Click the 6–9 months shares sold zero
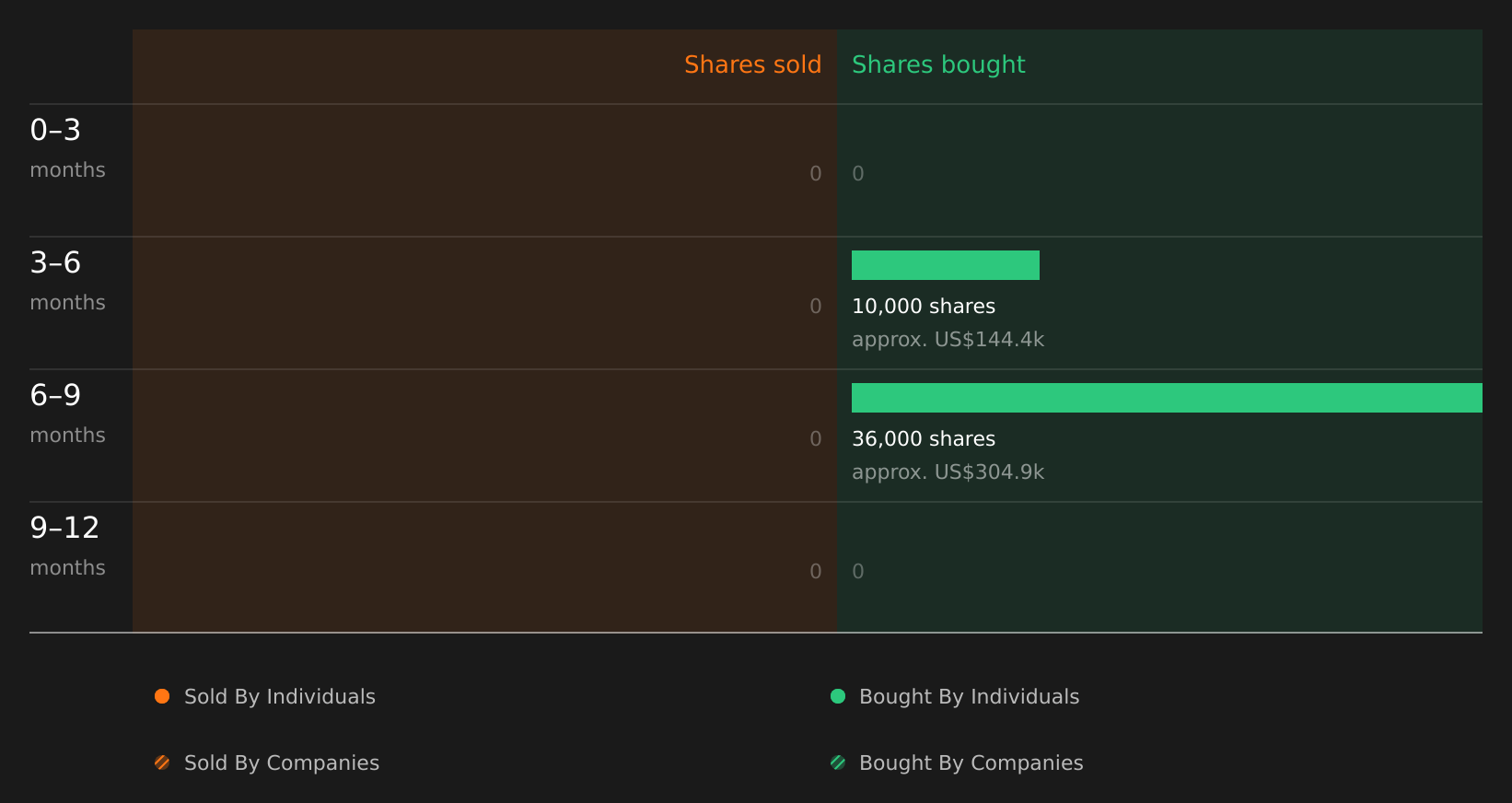The width and height of the screenshot is (1512, 803). 816,439
